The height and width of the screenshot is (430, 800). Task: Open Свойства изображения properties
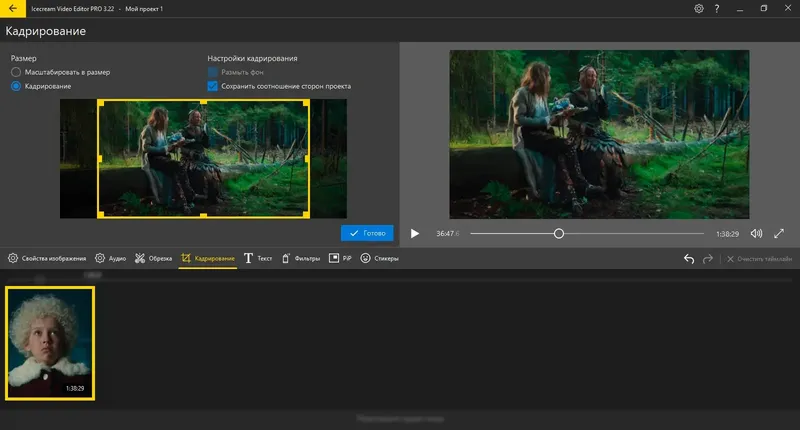(x=47, y=259)
